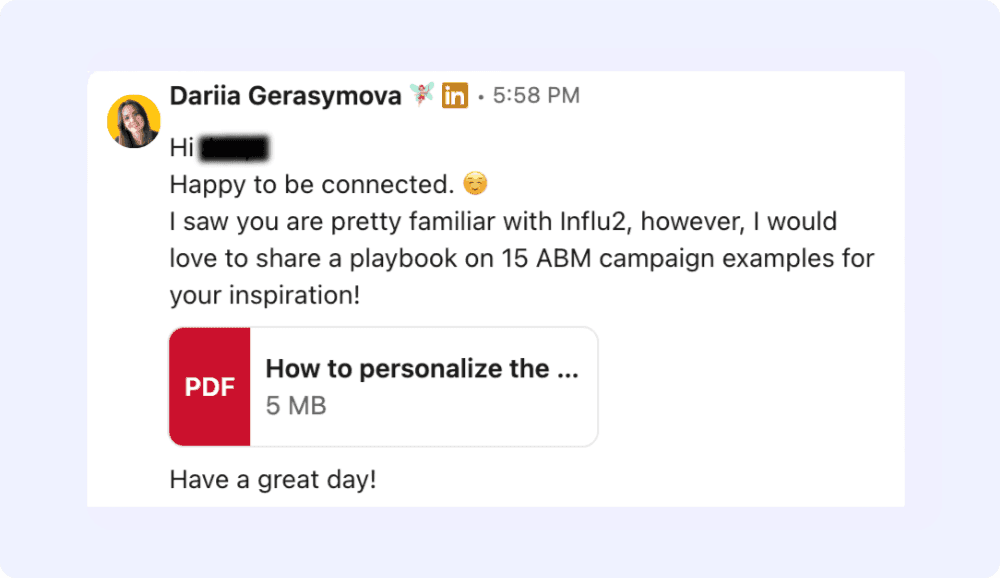Open the sender name Dariia Gerasymova

285,96
